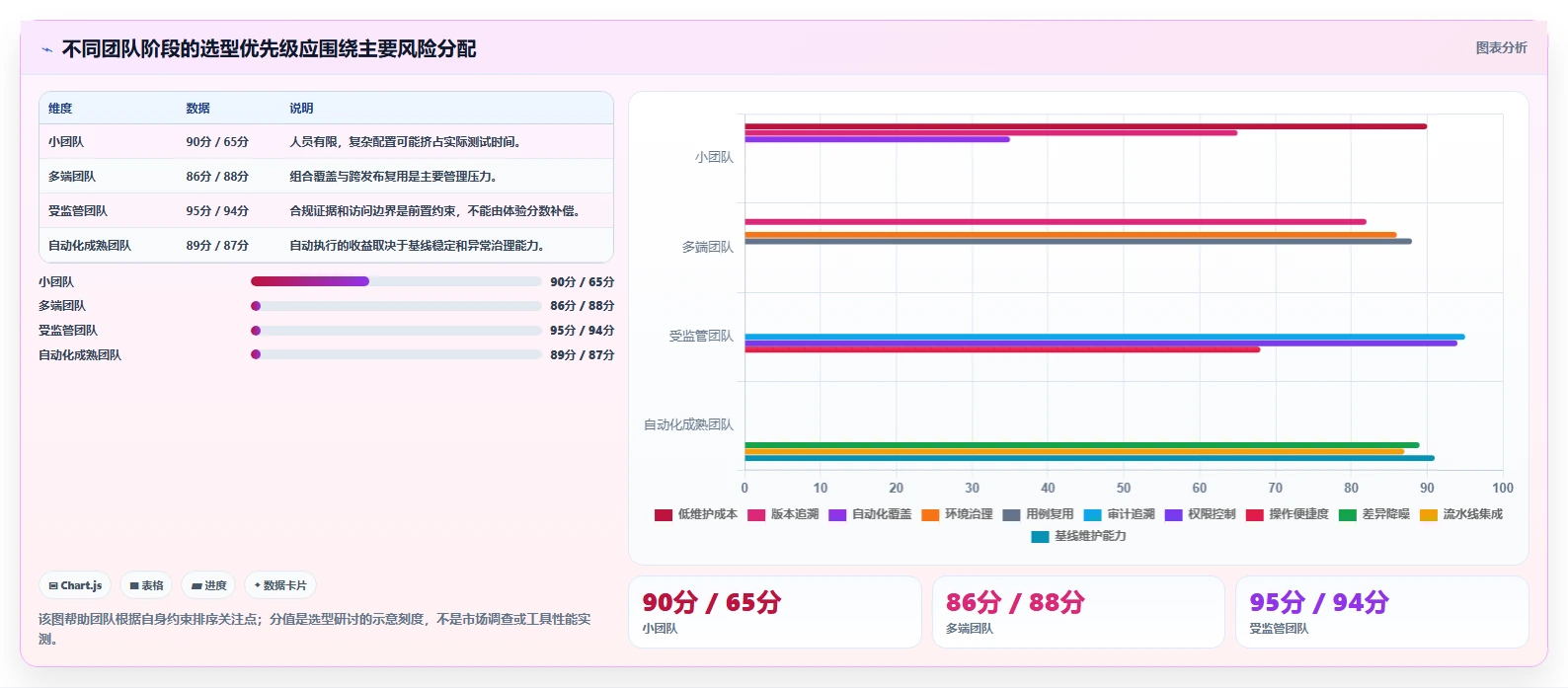Click the 小团队 progress value 90分 / 65分
1568x688 pixels.
point(583,281)
